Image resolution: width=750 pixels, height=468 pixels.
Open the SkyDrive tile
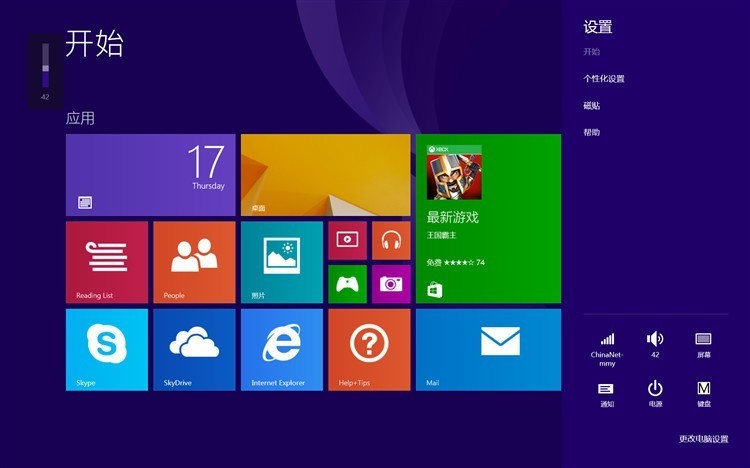click(194, 350)
